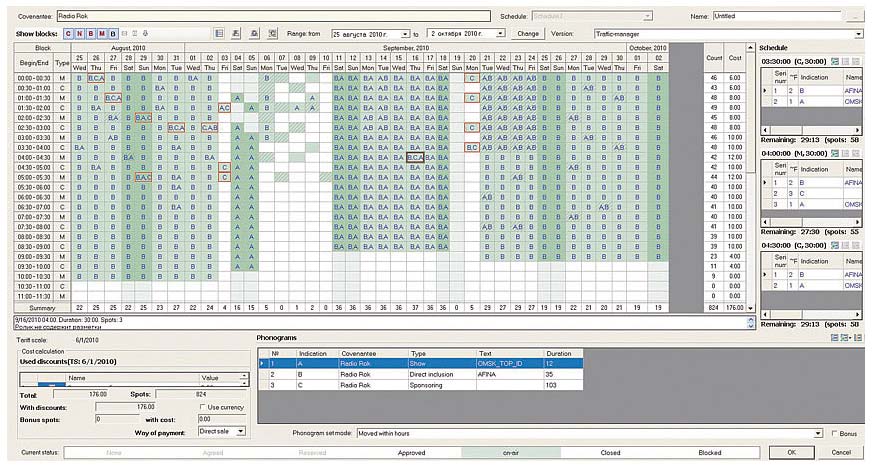Click the ellipsis button next to Name field
The image size is (873, 469).
pyautogui.click(x=854, y=17)
